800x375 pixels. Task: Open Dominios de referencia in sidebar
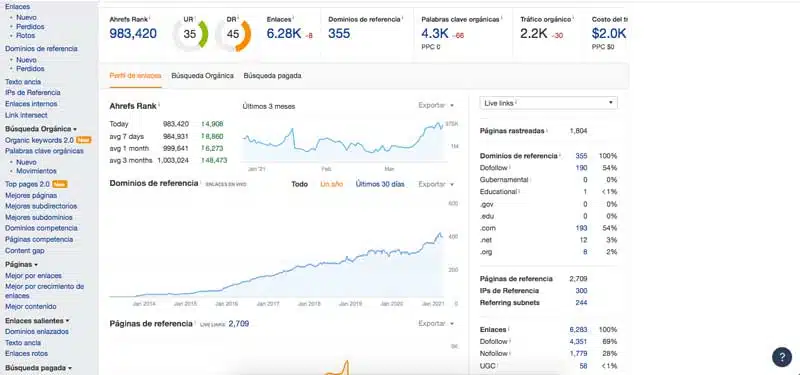coord(41,49)
